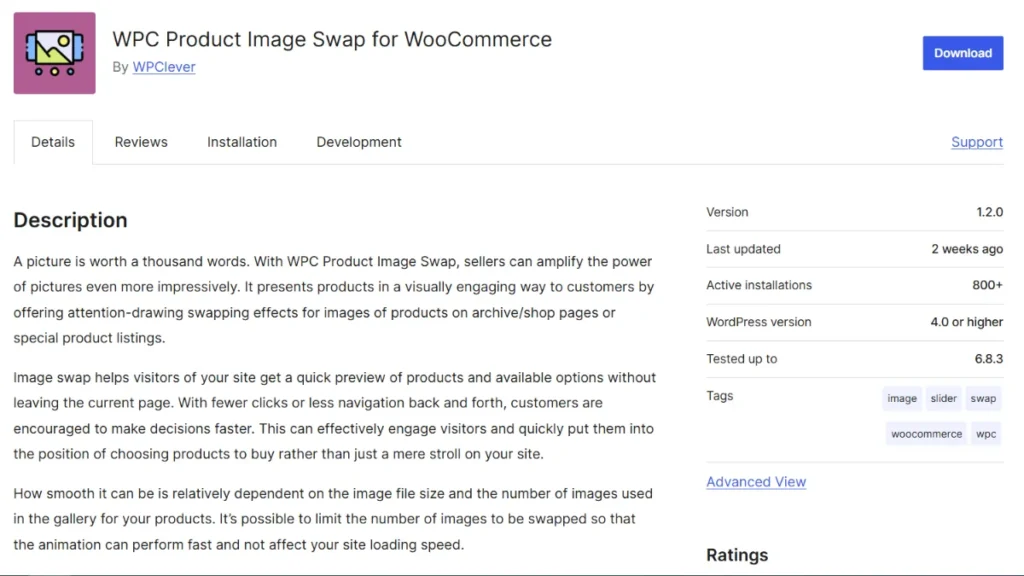This screenshot has height=576, width=1024.
Task: Switch to the Reviews tab
Action: click(140, 142)
